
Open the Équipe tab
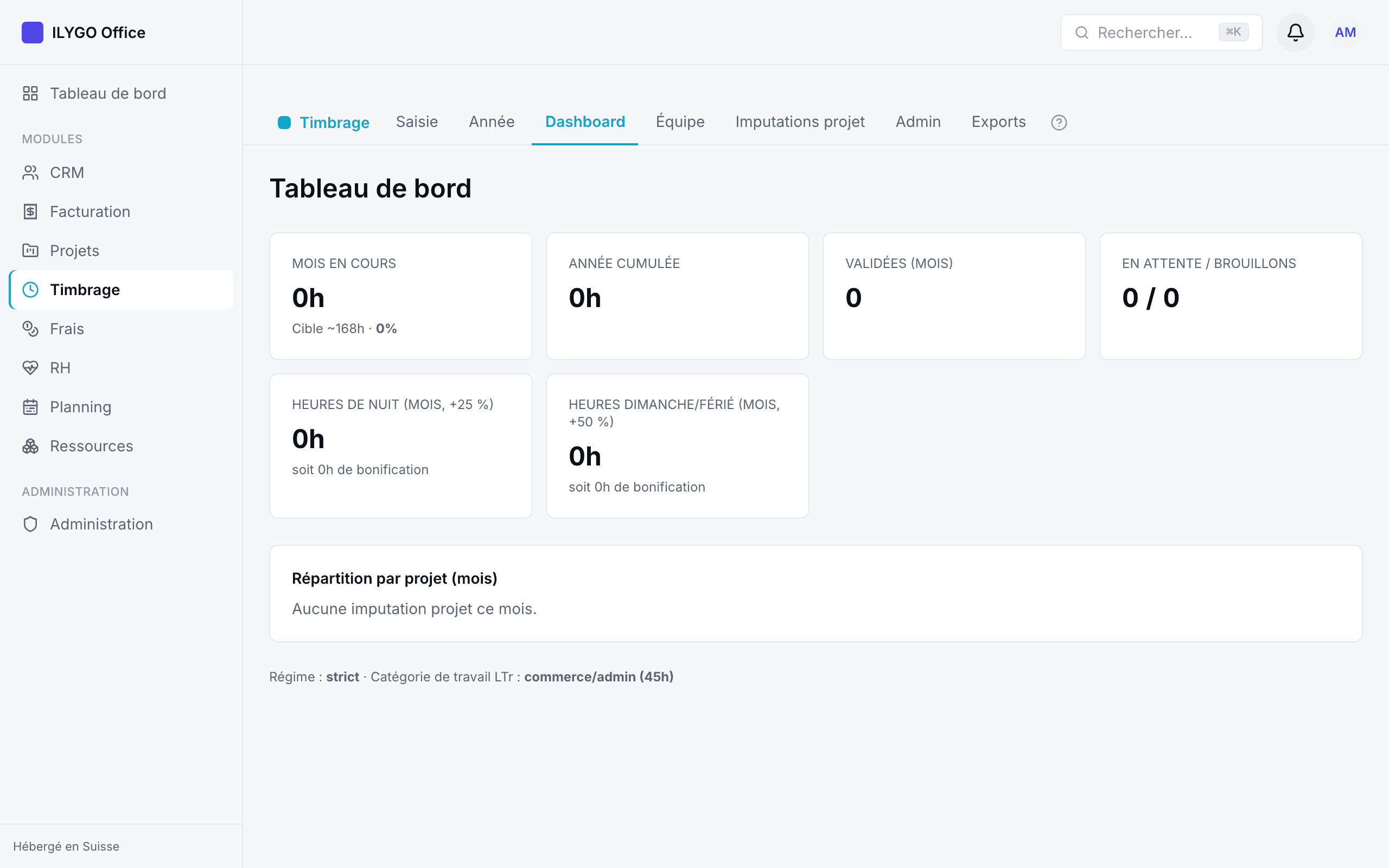(680, 122)
